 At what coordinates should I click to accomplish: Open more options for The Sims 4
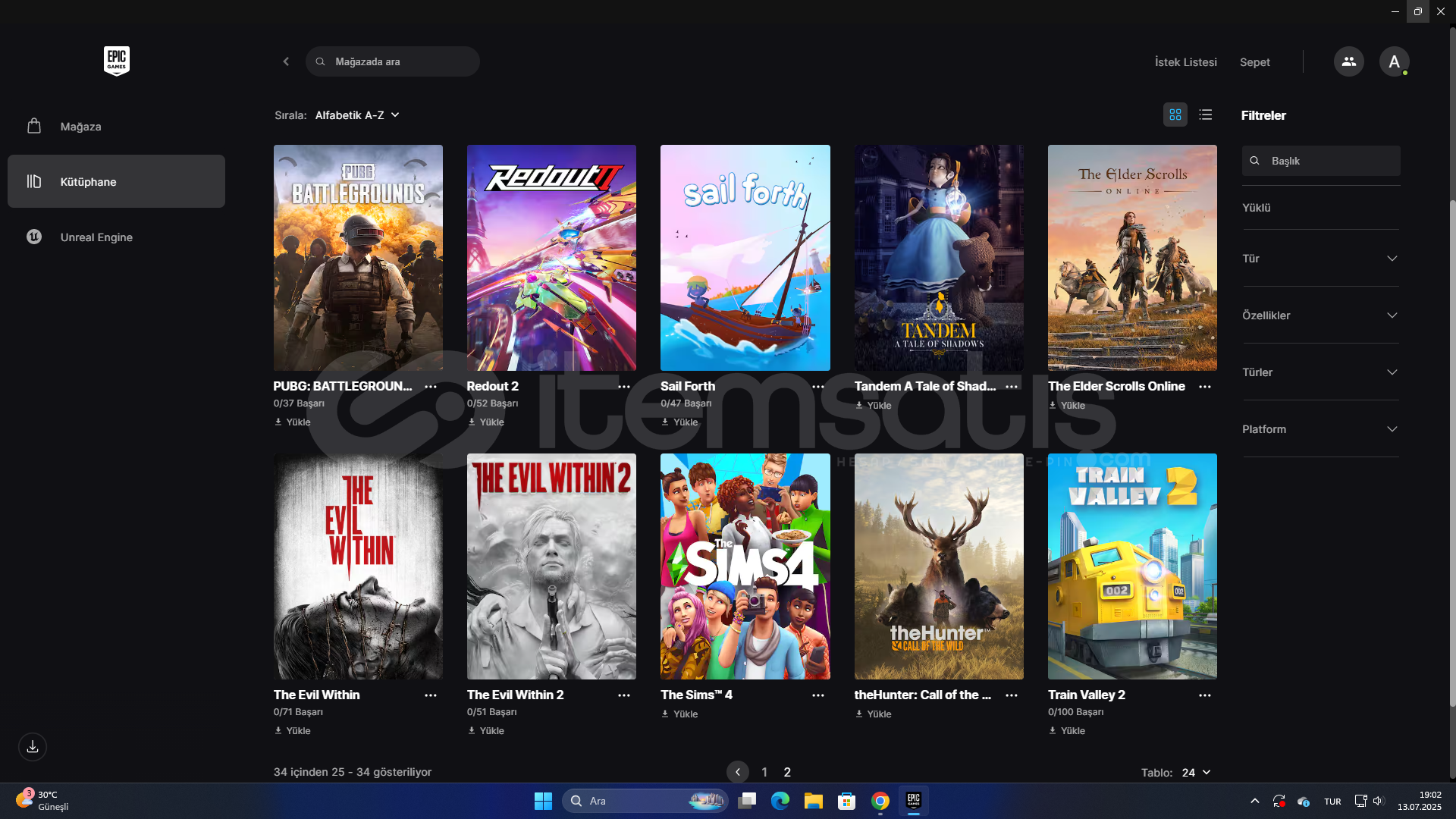818,695
